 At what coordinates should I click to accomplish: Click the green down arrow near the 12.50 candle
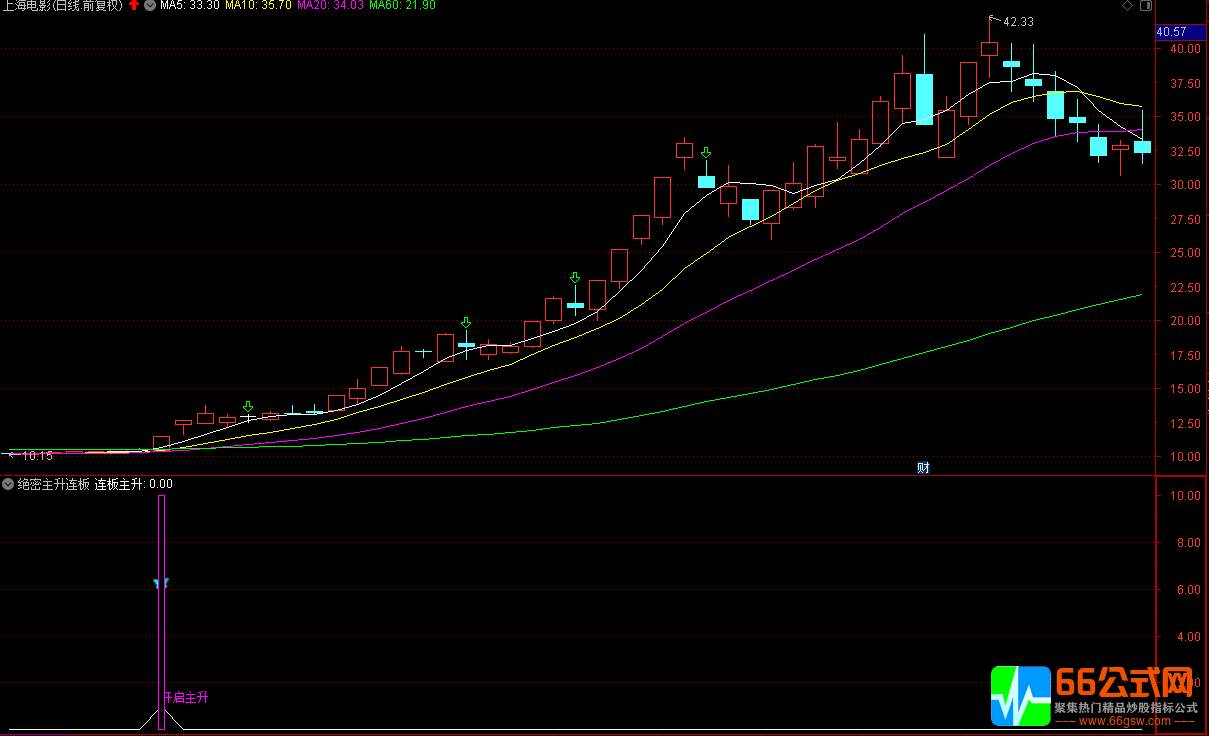[x=248, y=406]
